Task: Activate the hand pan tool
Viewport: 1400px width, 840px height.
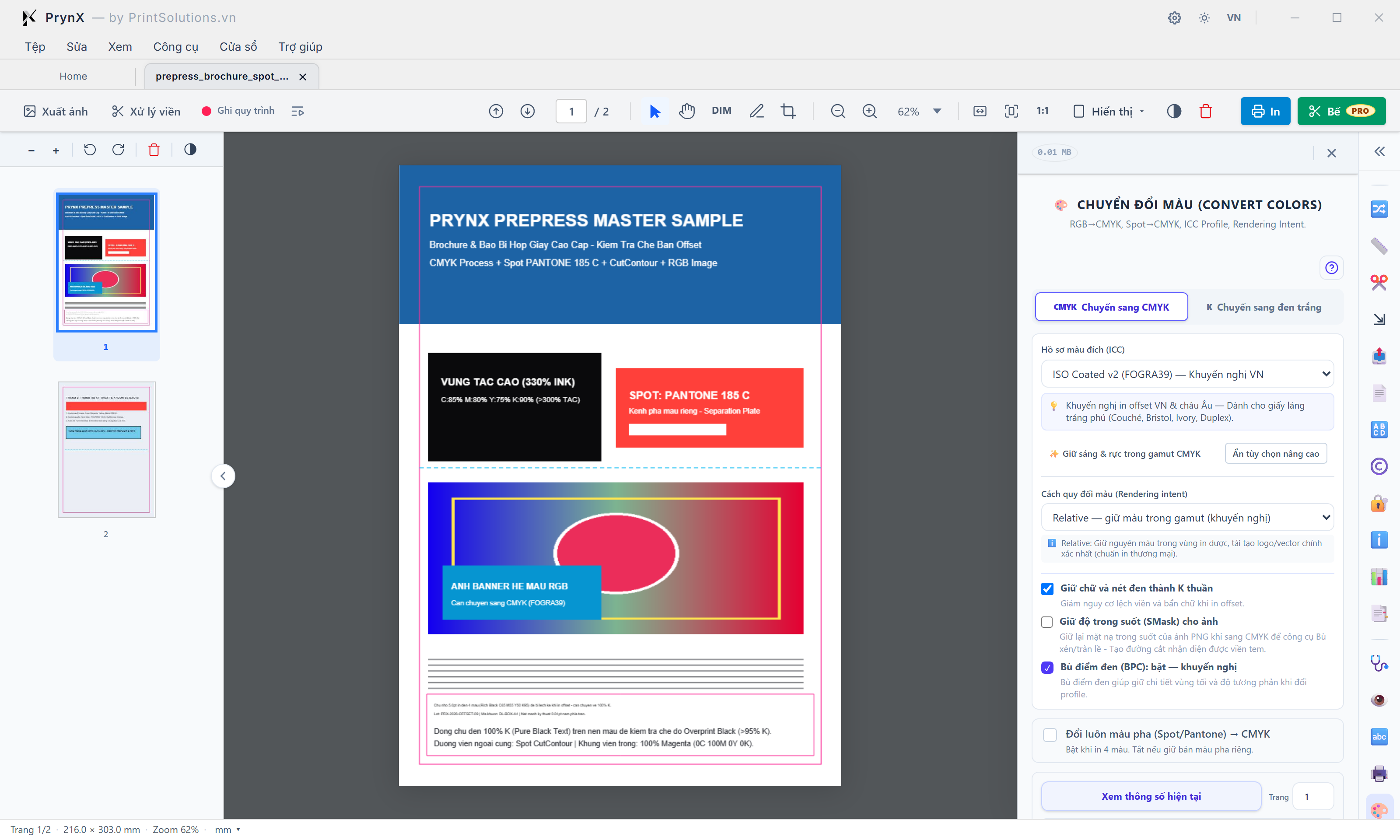Action: (x=687, y=112)
